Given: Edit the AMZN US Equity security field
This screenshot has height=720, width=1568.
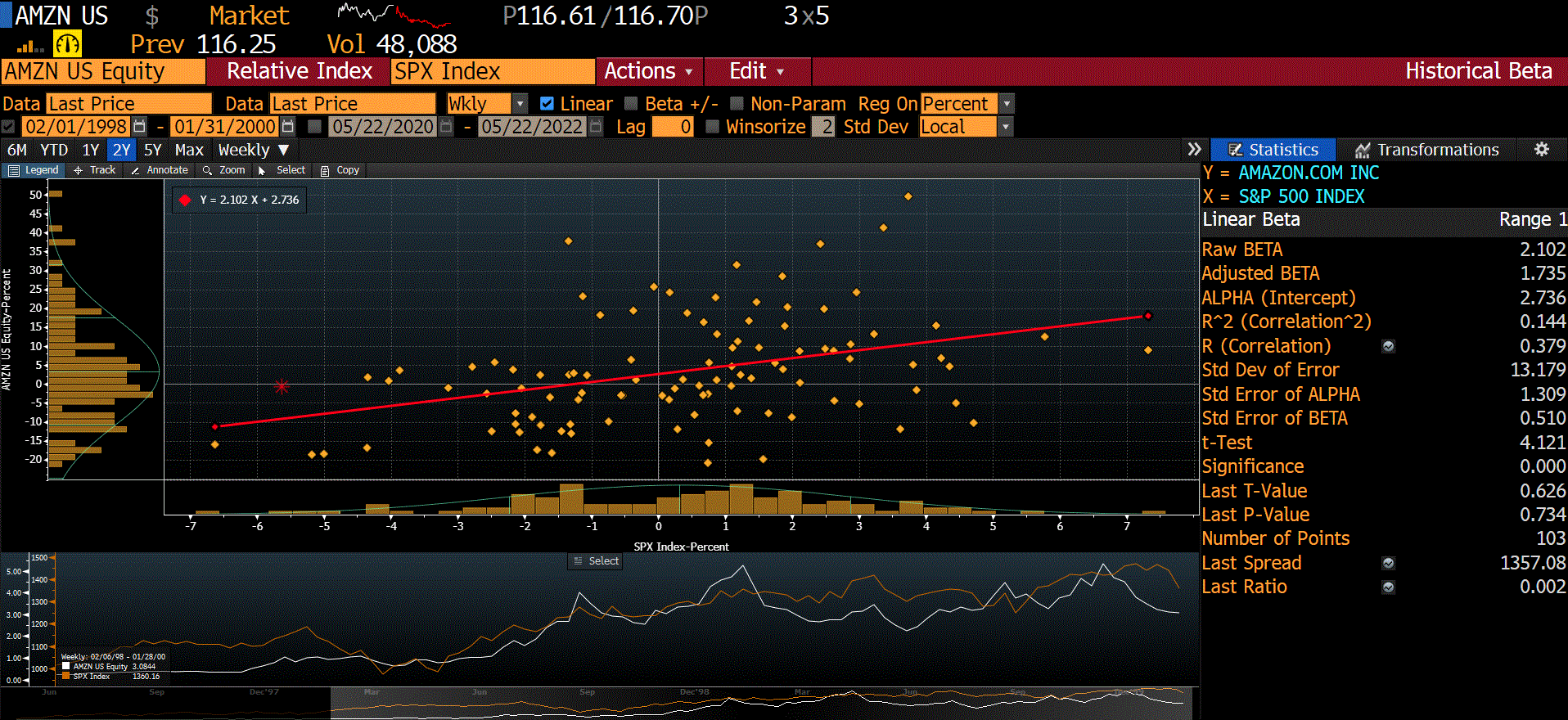Looking at the screenshot, I should pos(103,71).
